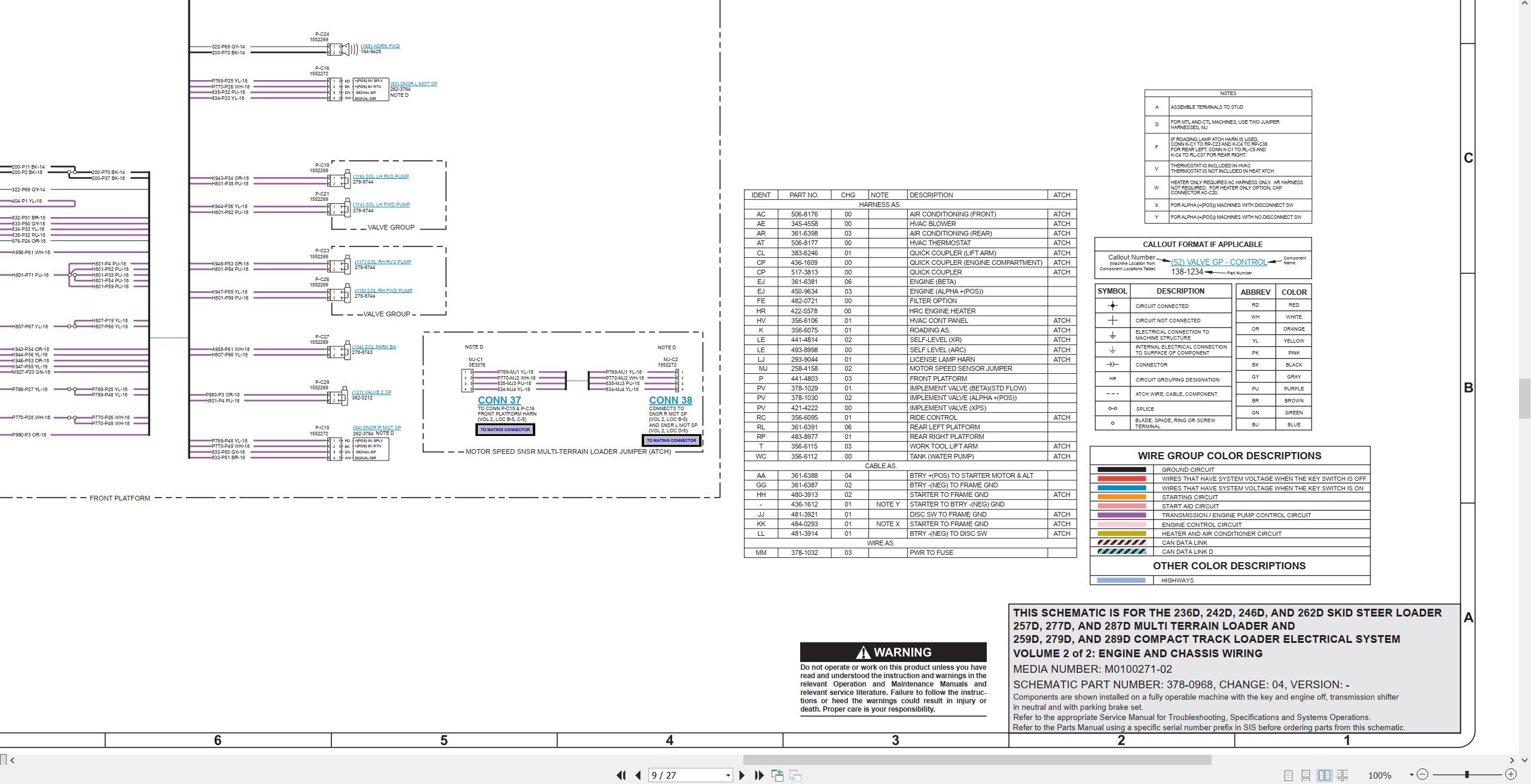The image size is (1531, 784).
Task: Click the vertical scrollbar thumb
Action: pos(1525,398)
